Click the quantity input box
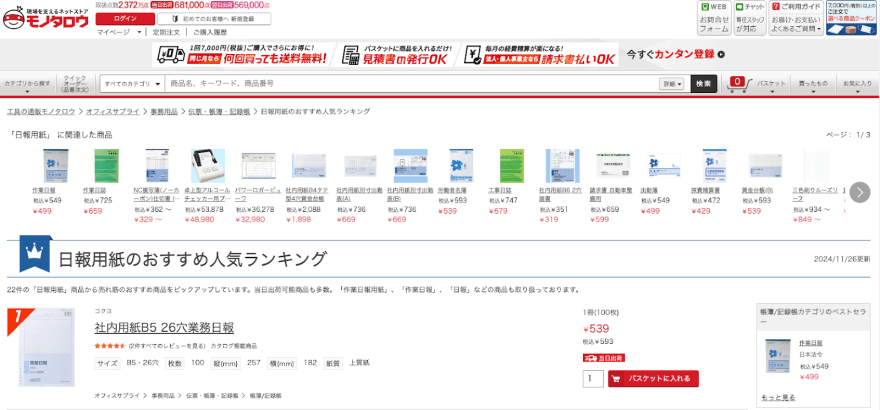This screenshot has width=880, height=410. 593,379
